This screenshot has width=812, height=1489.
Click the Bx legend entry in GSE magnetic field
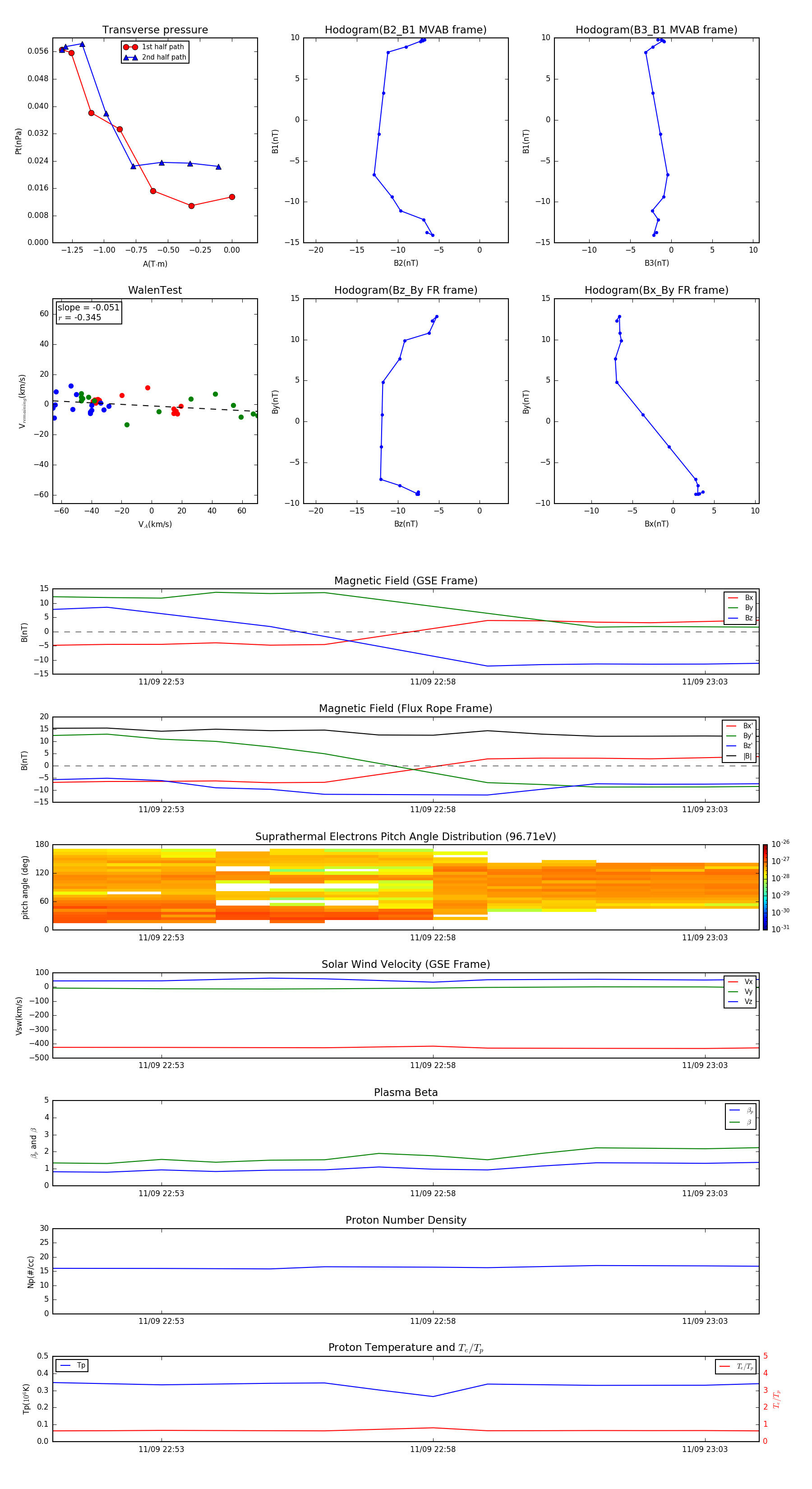740,598
